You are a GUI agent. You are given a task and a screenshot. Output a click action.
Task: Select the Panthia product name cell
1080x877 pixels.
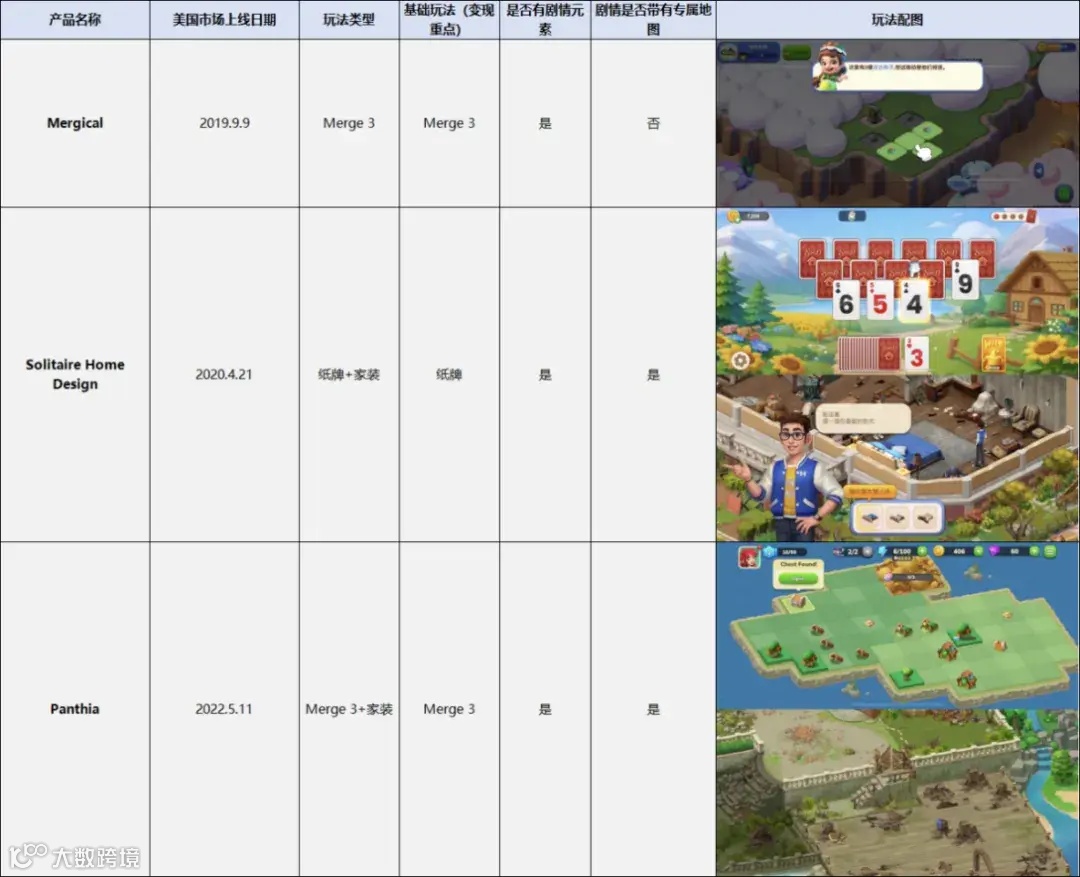point(75,709)
